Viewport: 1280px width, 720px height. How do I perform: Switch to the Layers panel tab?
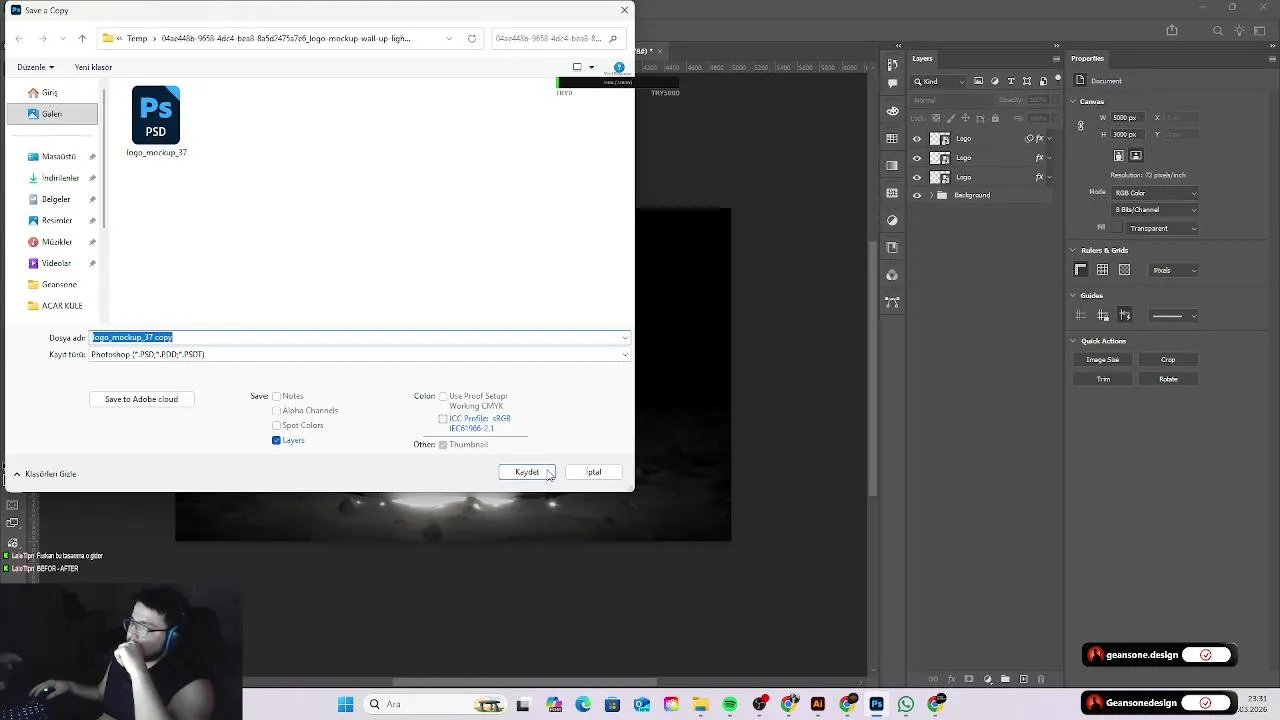coord(922,58)
